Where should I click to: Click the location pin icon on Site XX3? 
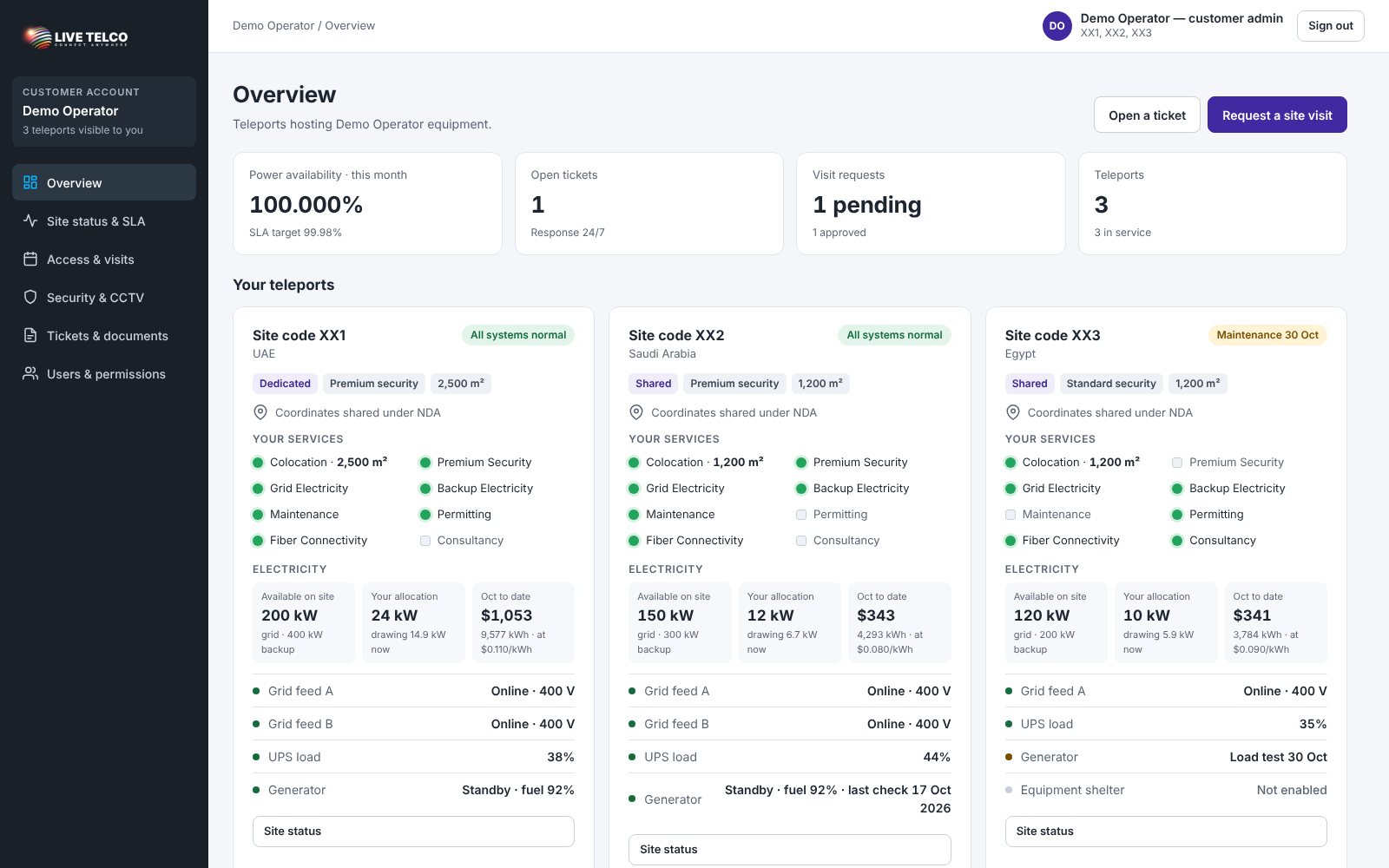point(1012,412)
